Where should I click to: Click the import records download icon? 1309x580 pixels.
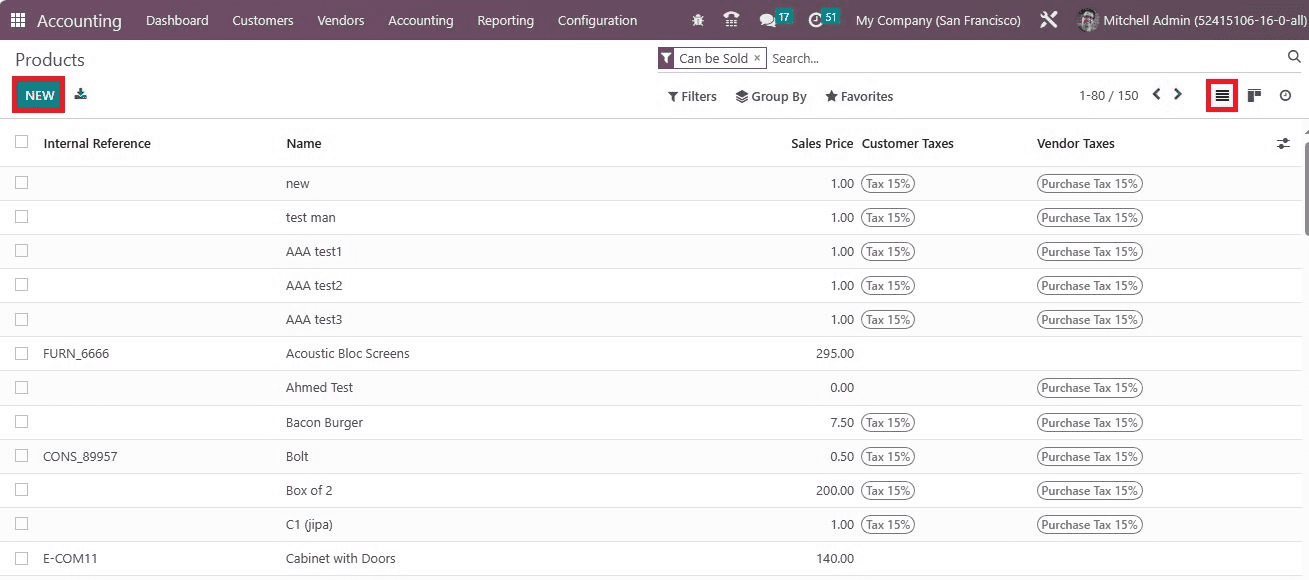point(81,95)
